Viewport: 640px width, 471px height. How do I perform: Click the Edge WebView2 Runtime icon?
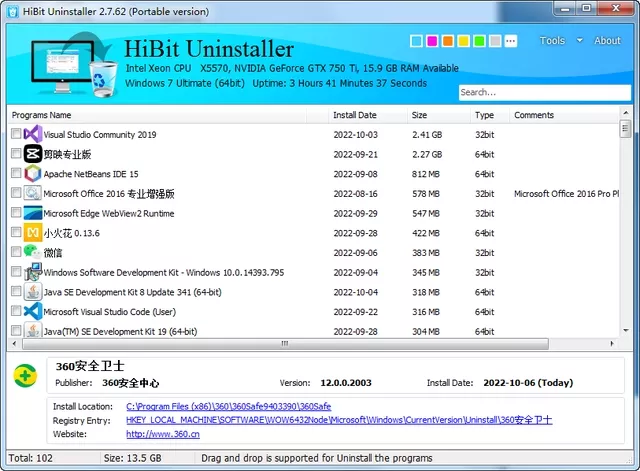[33, 213]
